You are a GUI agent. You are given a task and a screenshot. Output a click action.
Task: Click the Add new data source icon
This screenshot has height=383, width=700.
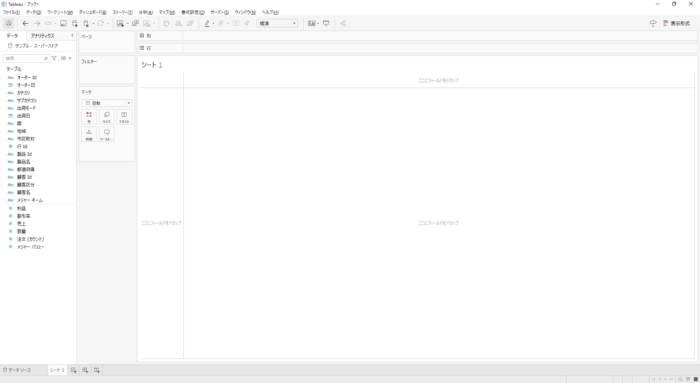click(x=75, y=23)
